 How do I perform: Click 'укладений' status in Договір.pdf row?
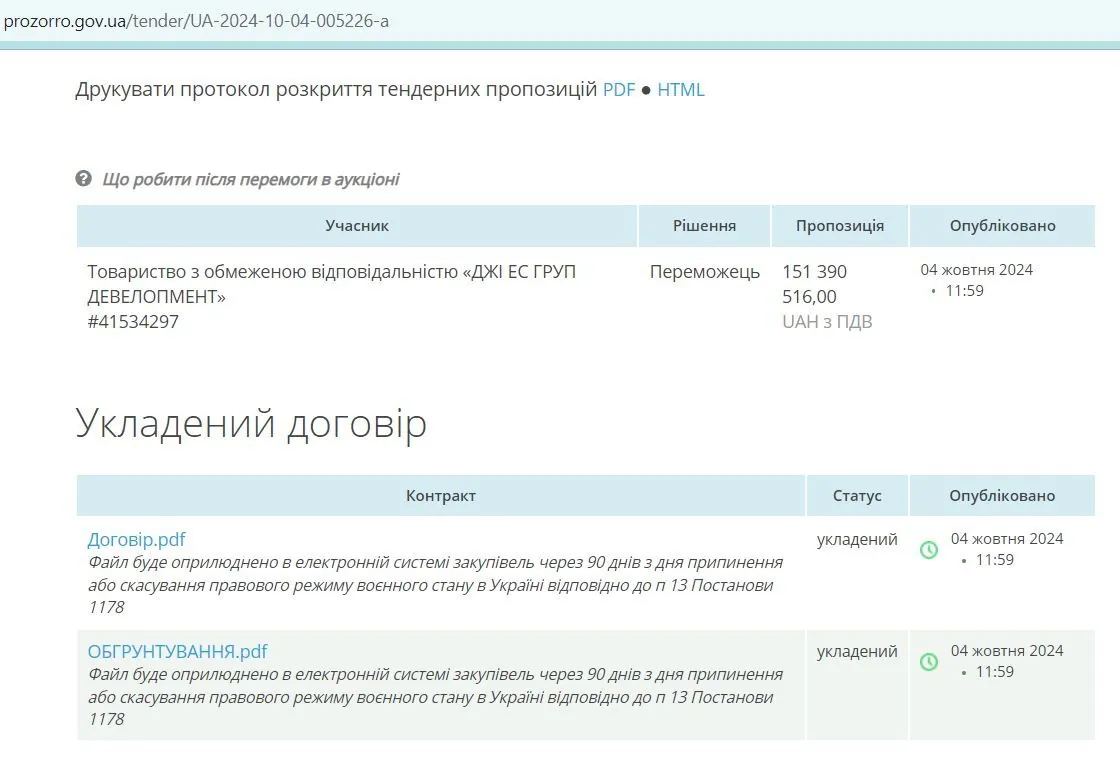(x=857, y=540)
